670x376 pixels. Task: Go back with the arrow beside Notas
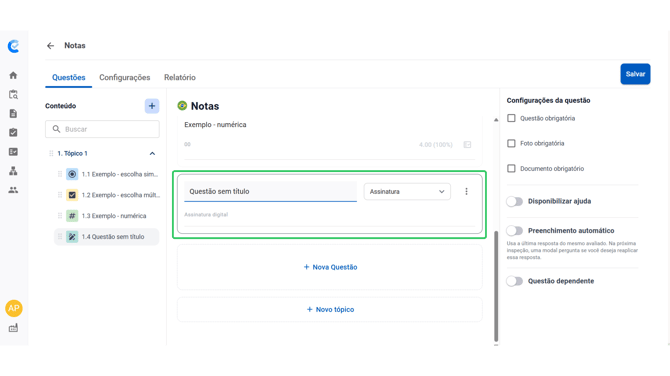click(x=50, y=46)
